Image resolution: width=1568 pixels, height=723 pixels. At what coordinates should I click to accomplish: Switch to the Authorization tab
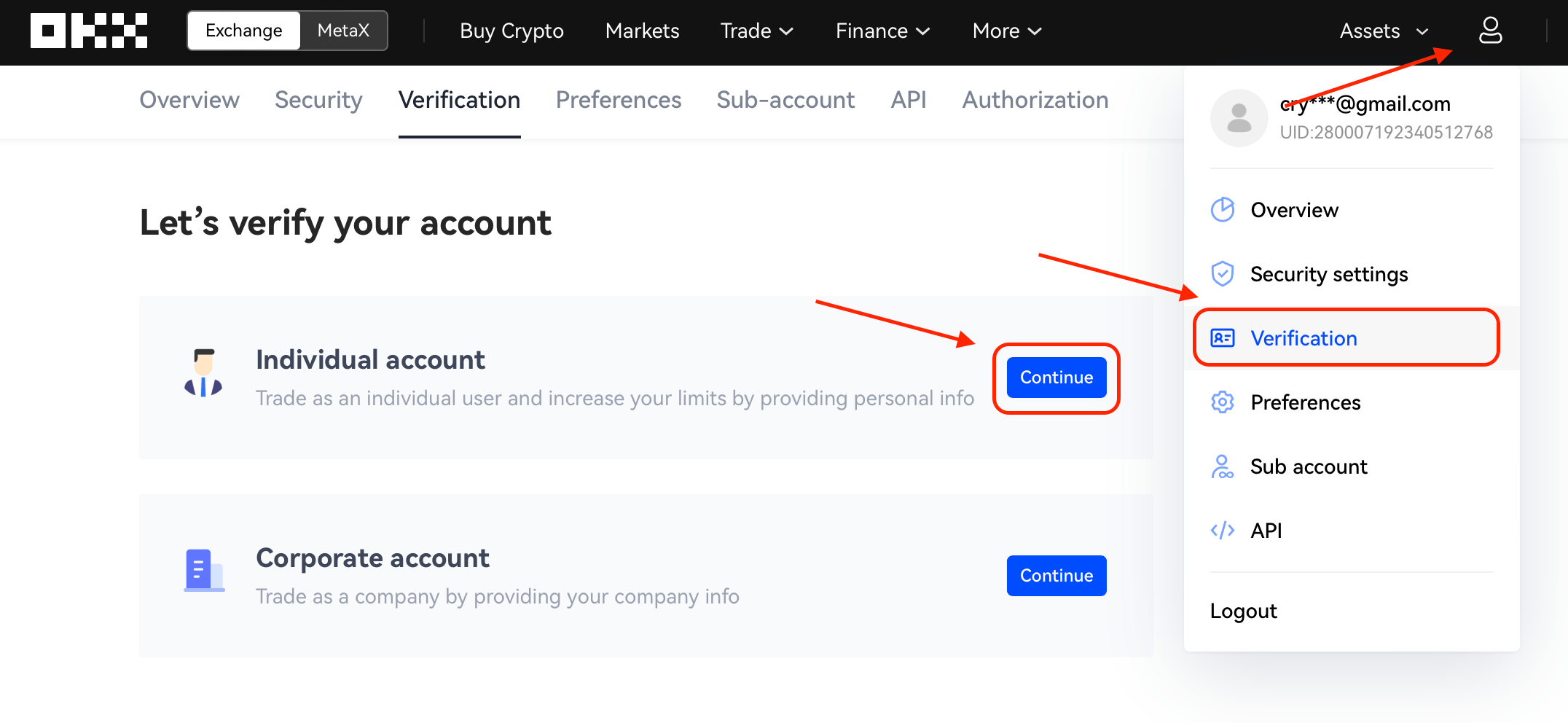coord(1035,100)
